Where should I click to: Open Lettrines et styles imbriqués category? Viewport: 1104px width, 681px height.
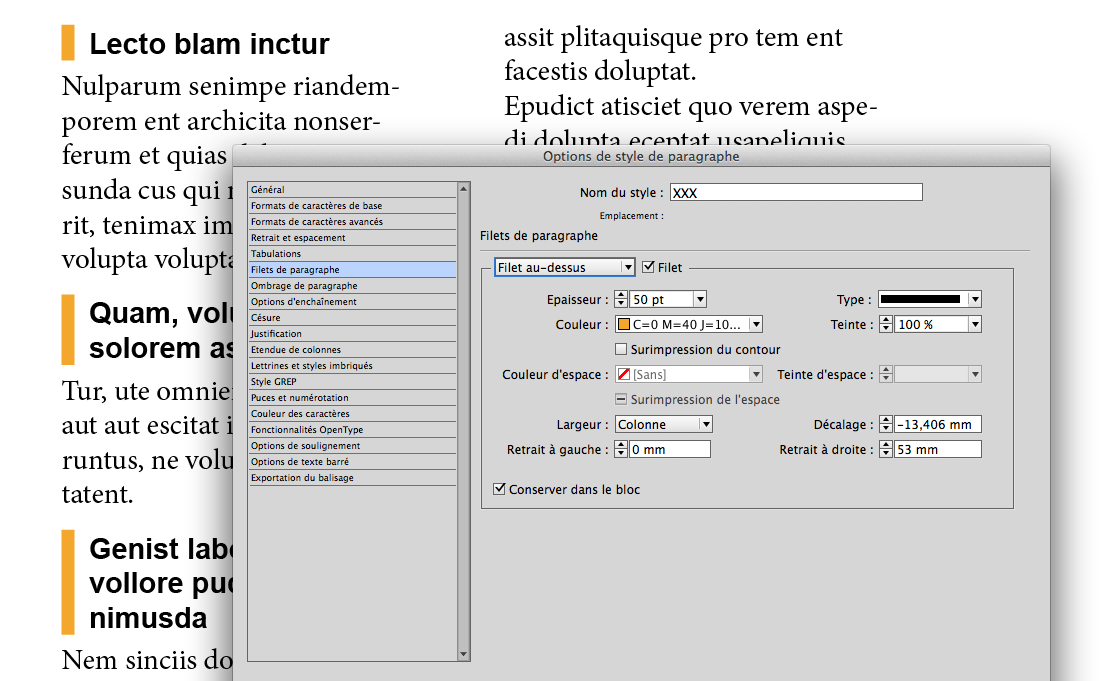pos(352,366)
